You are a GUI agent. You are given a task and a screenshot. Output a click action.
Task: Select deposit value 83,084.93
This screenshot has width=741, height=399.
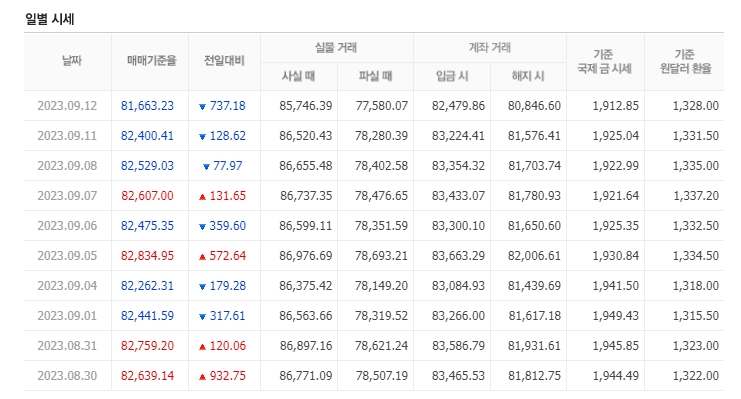(458, 286)
